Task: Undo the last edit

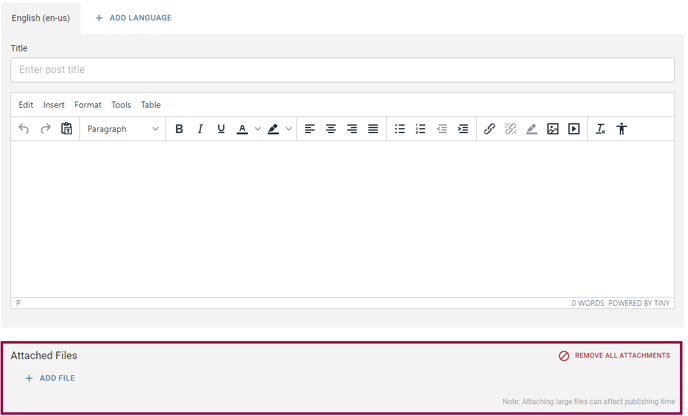Action: (x=24, y=129)
